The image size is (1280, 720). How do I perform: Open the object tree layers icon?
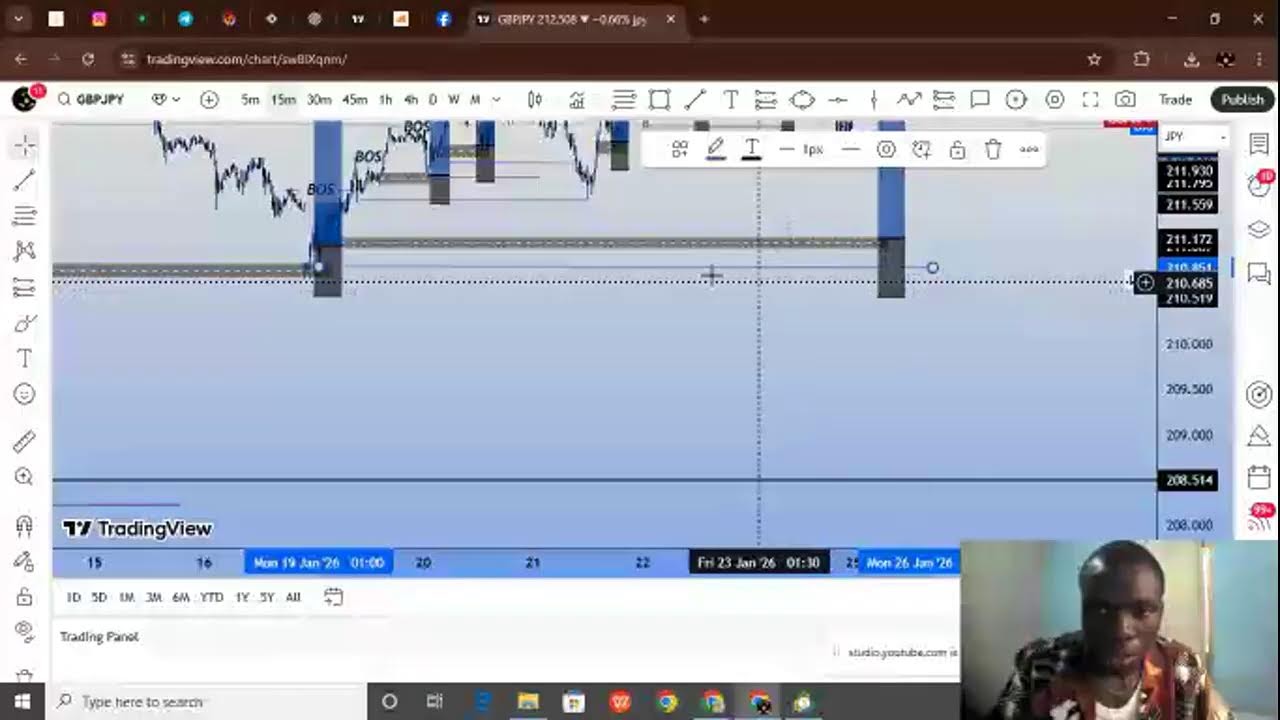[1259, 229]
